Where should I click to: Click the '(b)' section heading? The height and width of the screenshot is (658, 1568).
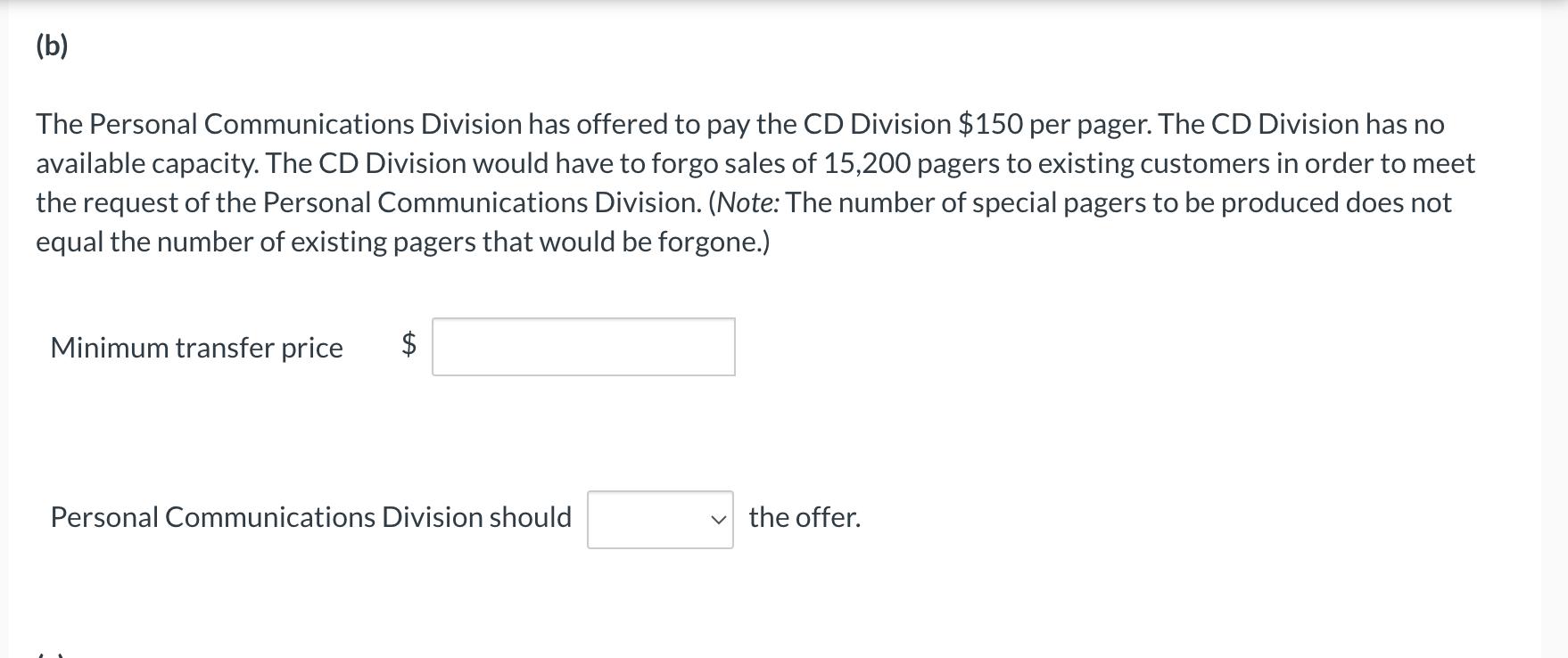[49, 45]
